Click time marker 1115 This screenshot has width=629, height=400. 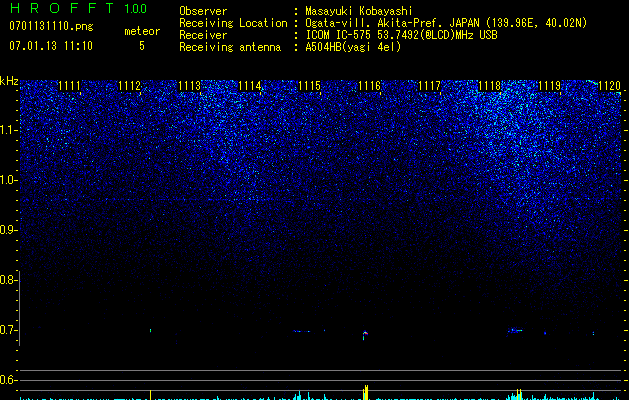tap(310, 86)
